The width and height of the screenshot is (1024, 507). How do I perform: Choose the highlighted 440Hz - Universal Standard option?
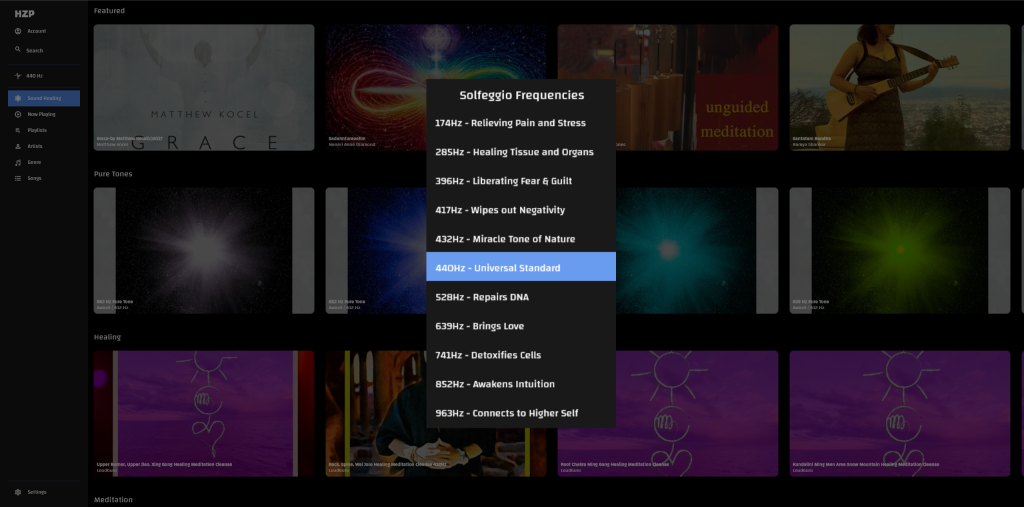520,268
